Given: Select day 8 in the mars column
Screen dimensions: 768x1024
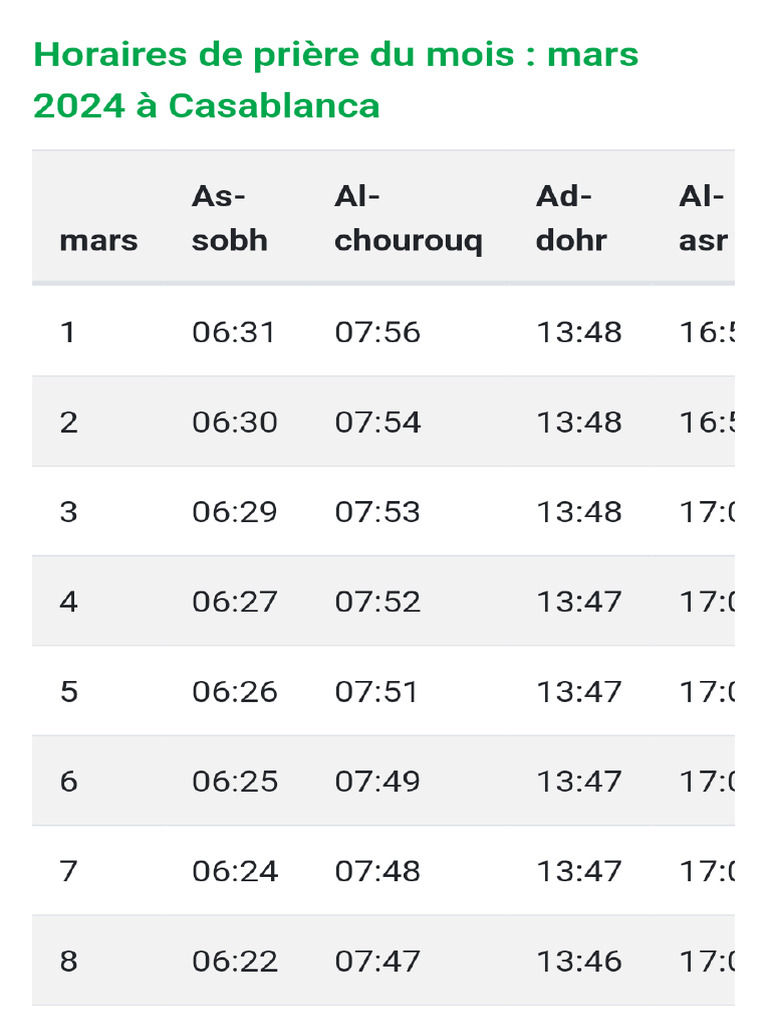Looking at the screenshot, I should point(68,961).
